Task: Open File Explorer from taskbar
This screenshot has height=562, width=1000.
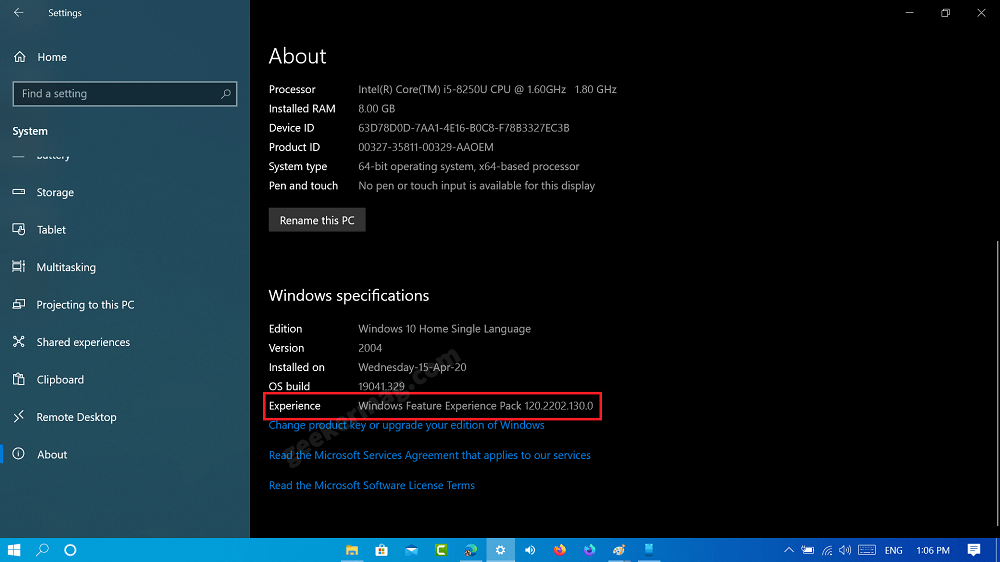Action: click(x=351, y=550)
